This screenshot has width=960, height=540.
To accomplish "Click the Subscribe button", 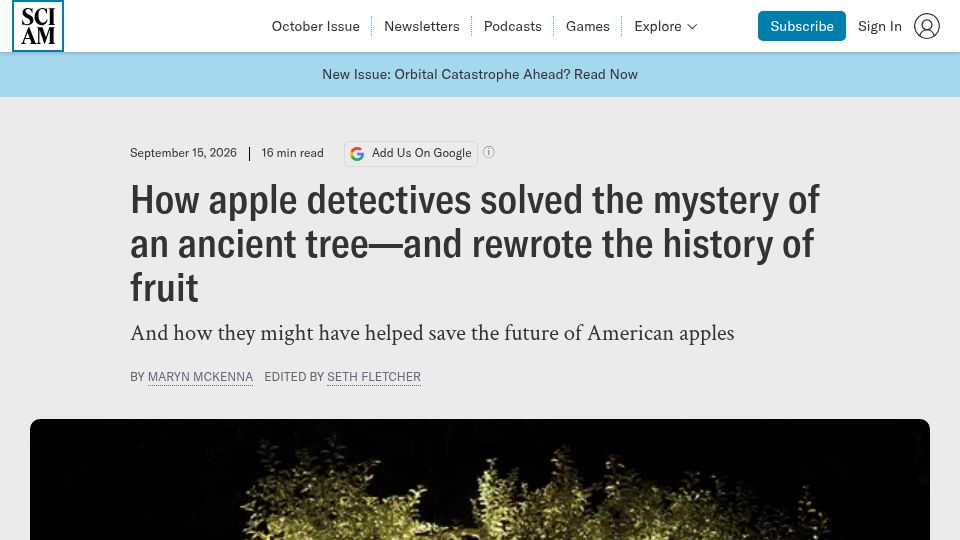I will pyautogui.click(x=801, y=26).
